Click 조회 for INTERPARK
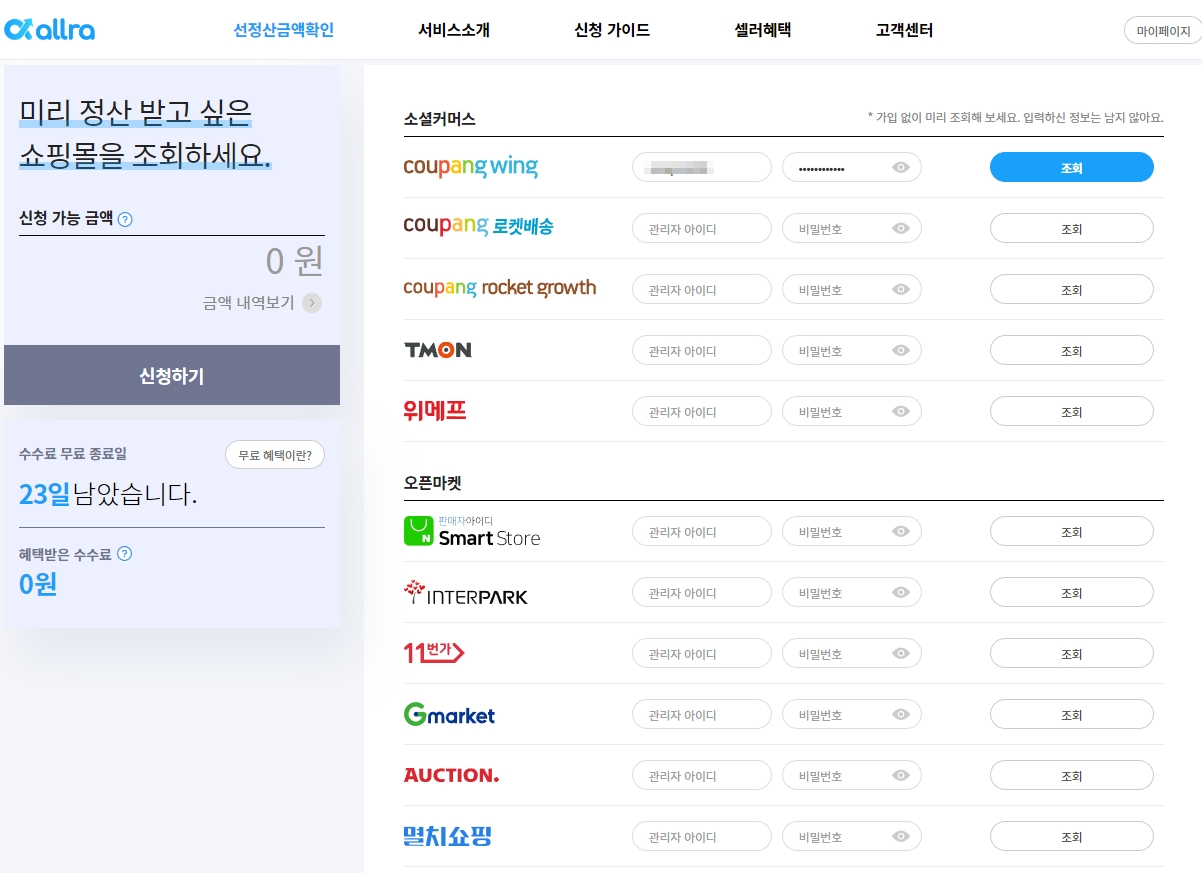Image resolution: width=1202 pixels, height=873 pixels. (1071, 593)
